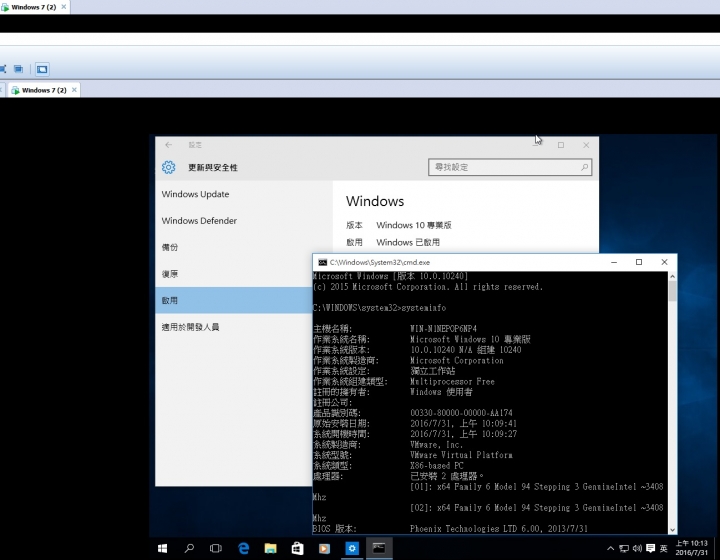This screenshot has width=720, height=560.
Task: Open the Windows Start menu
Action: coord(162,549)
